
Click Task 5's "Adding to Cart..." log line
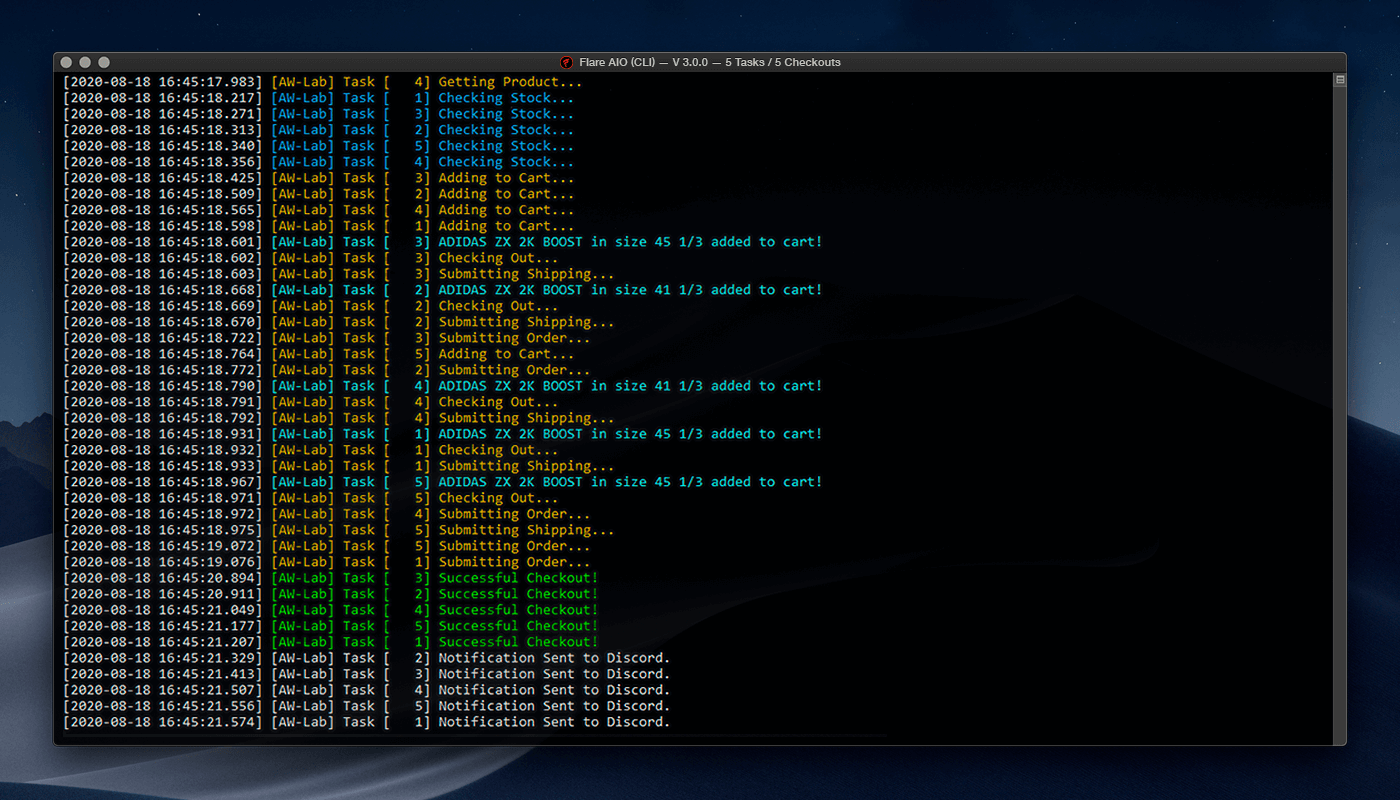pos(506,354)
